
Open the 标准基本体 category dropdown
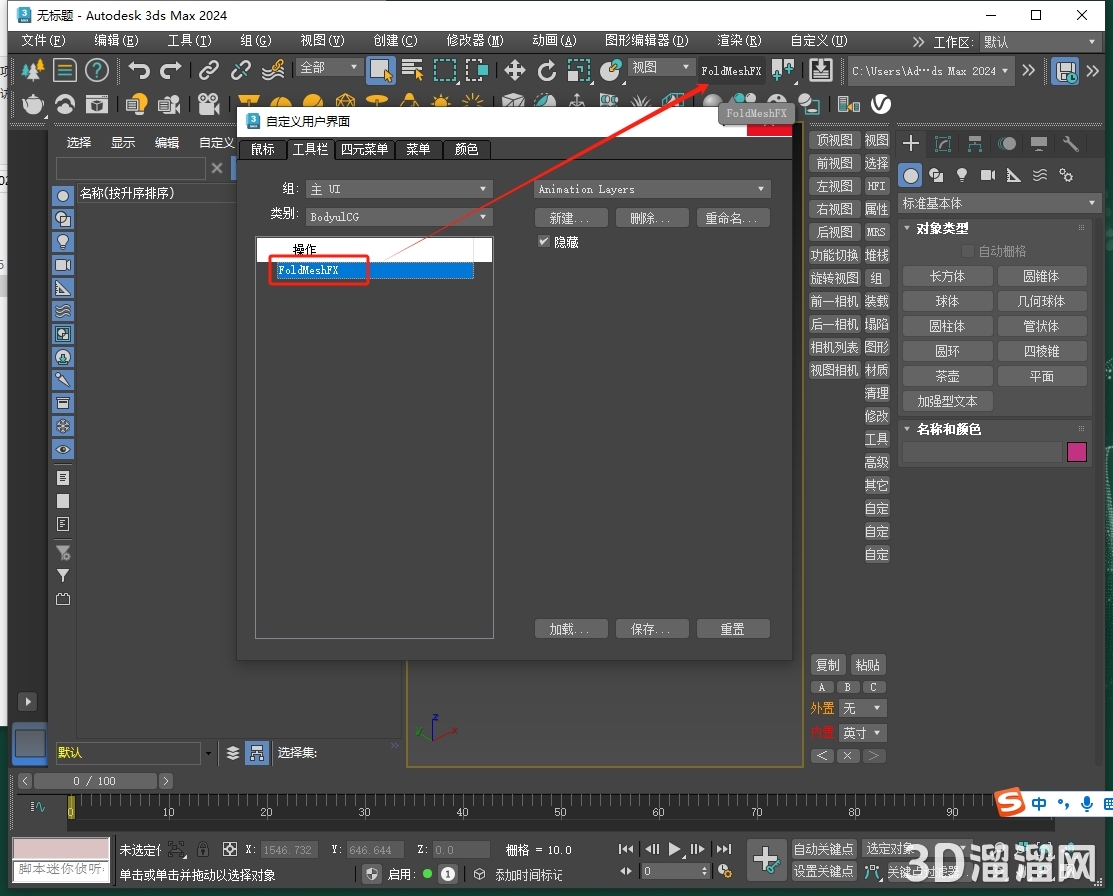[x=999, y=204]
